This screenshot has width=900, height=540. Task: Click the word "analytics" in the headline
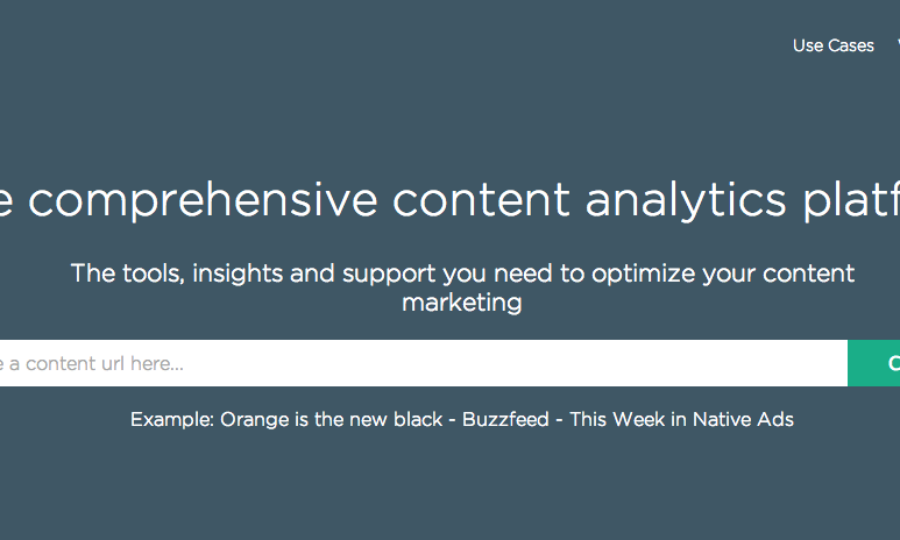686,200
